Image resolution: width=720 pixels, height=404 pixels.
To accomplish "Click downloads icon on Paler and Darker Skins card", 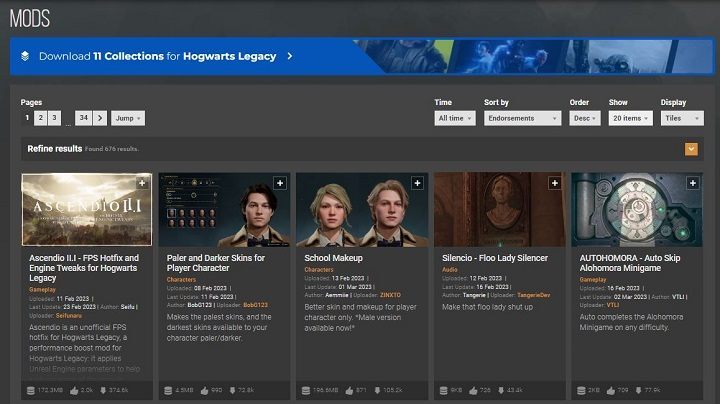I will coord(232,390).
